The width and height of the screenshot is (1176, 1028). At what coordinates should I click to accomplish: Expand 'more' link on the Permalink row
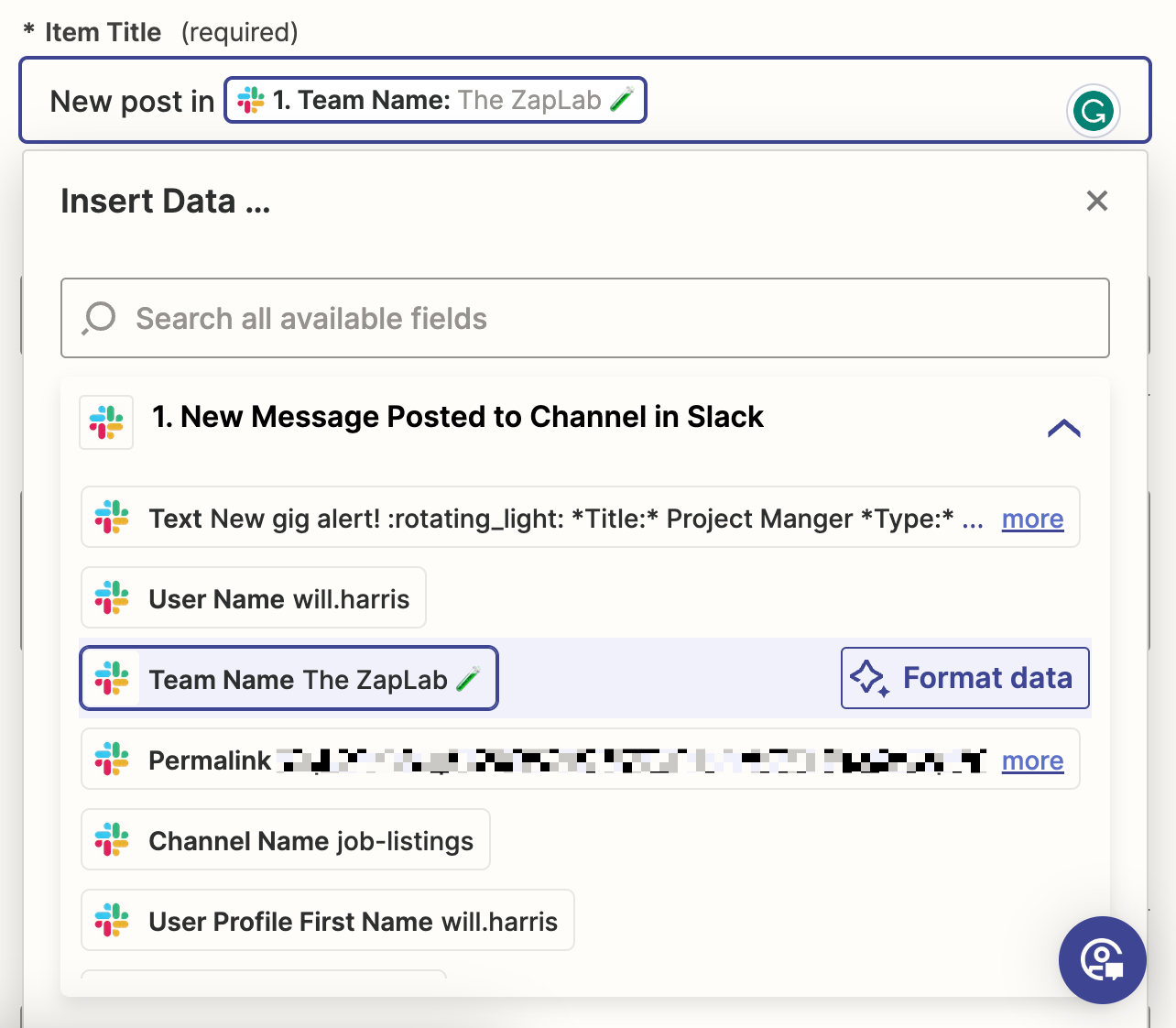coord(1032,760)
